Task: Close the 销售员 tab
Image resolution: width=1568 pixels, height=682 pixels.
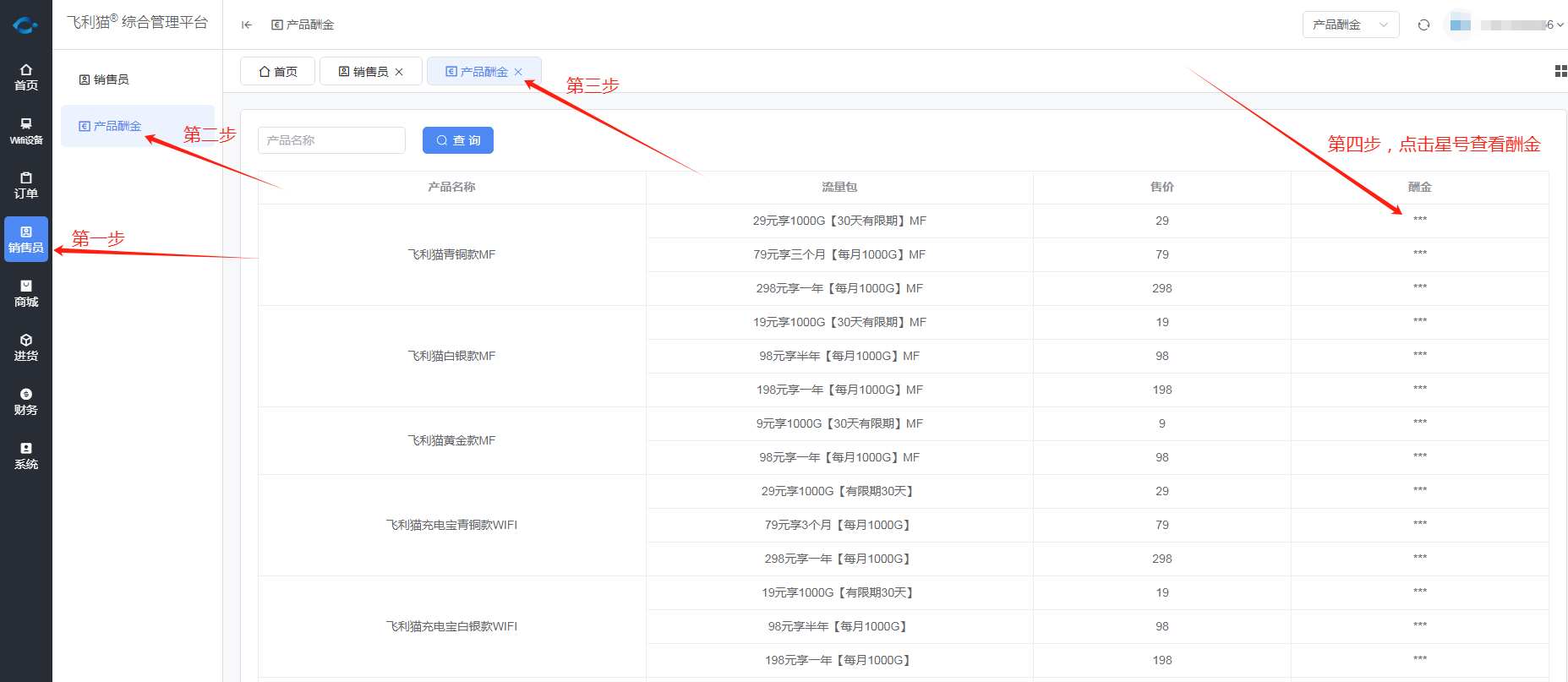Action: click(x=399, y=72)
